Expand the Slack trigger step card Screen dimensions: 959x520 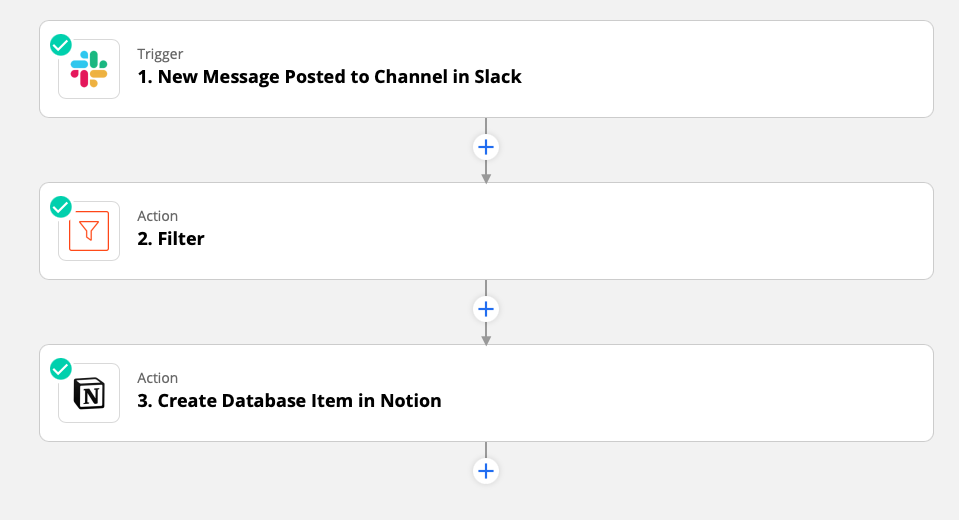coord(486,69)
